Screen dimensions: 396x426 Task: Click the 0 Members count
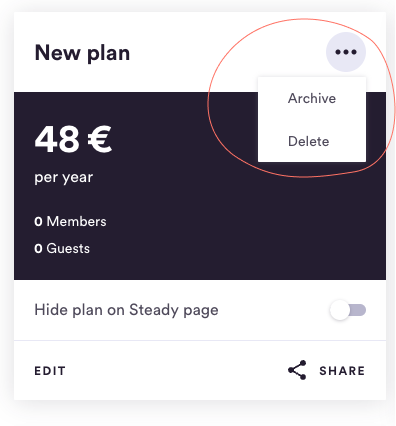coord(70,221)
